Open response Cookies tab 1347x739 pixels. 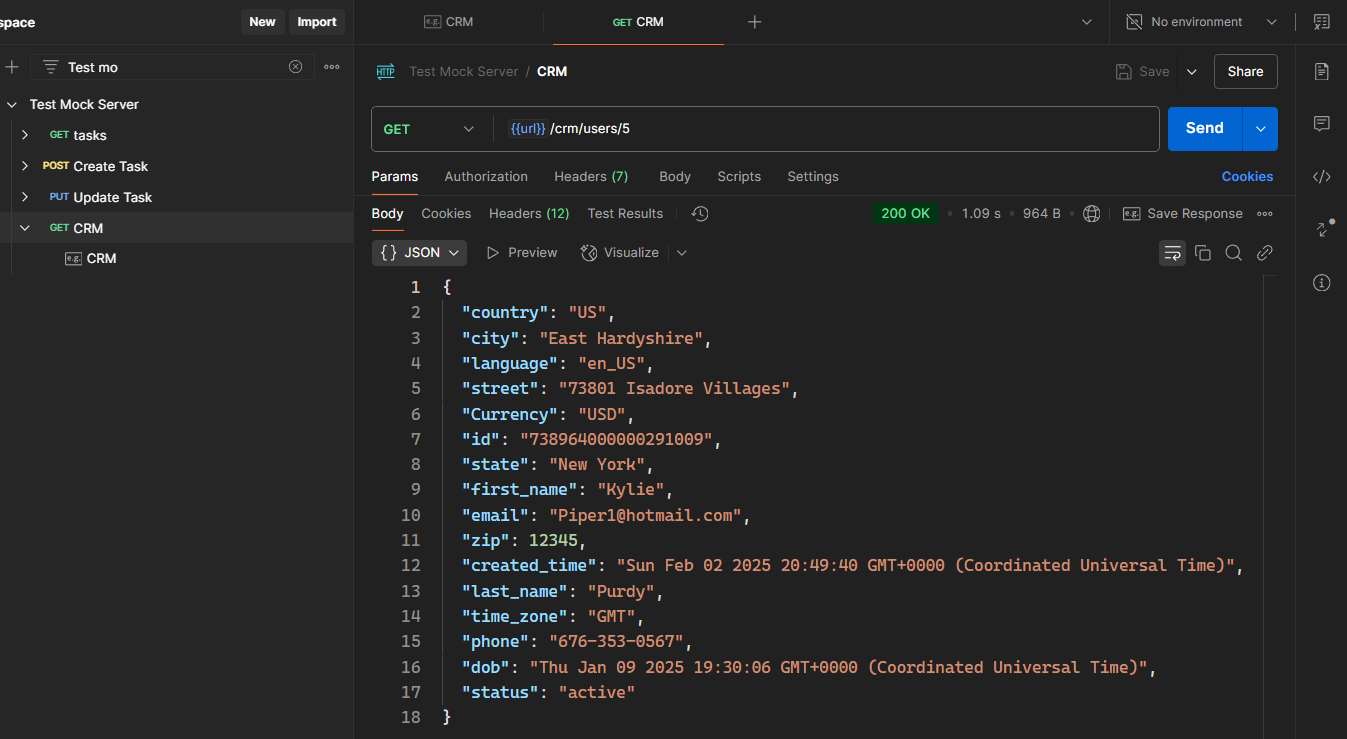tap(446, 214)
